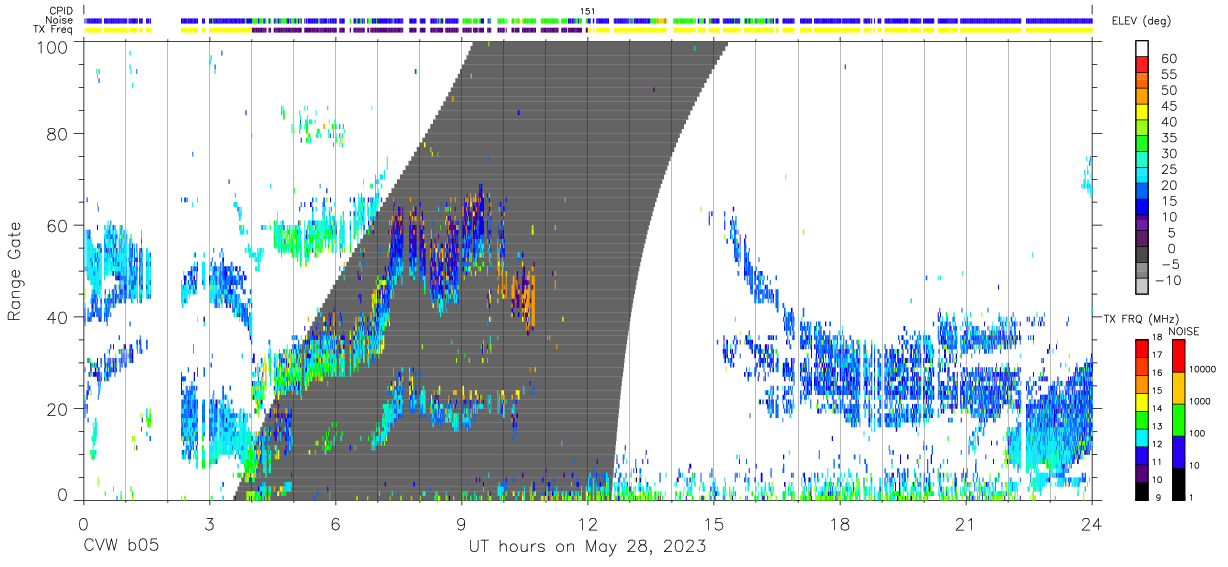Viewport: 1228px width, 567px height.
Task: Pick the light gray bottom ELEV segment
Action: point(1142,286)
